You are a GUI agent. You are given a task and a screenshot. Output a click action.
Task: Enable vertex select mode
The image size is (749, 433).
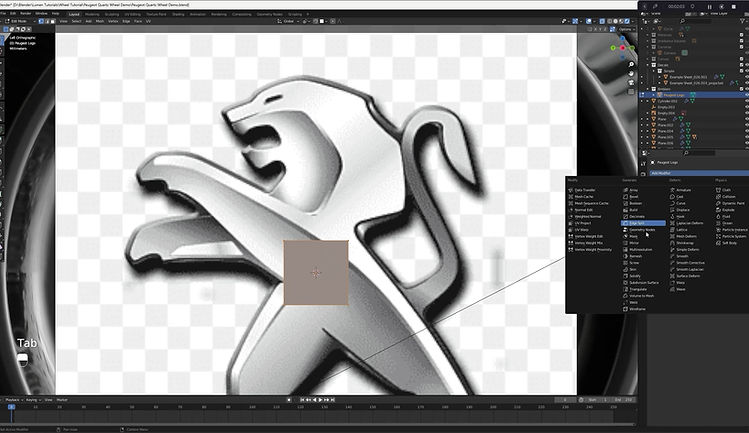pyautogui.click(x=41, y=21)
